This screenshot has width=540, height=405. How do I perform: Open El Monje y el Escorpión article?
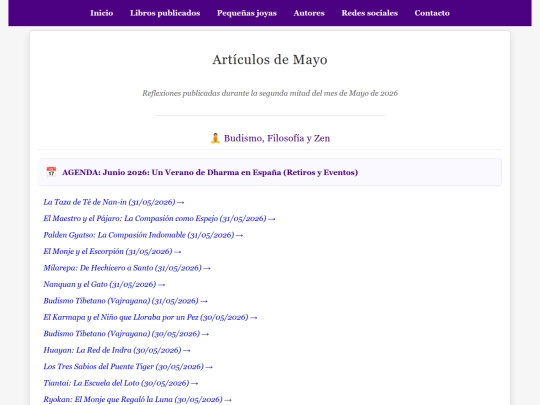click(x=112, y=251)
